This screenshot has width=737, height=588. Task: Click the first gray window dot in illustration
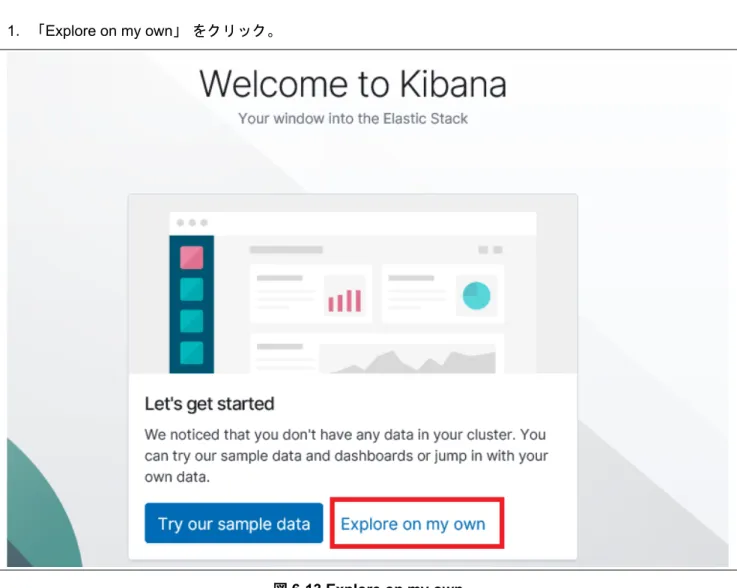pos(180,223)
